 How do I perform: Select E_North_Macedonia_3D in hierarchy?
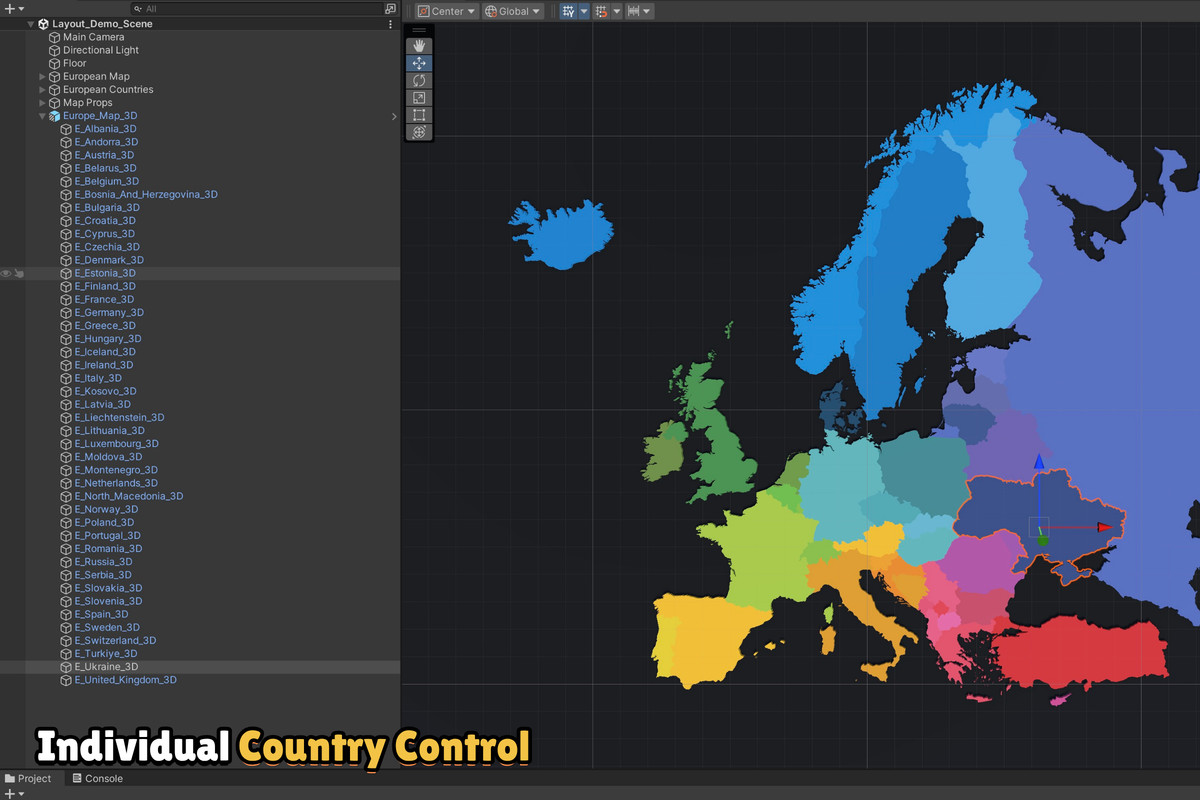129,496
